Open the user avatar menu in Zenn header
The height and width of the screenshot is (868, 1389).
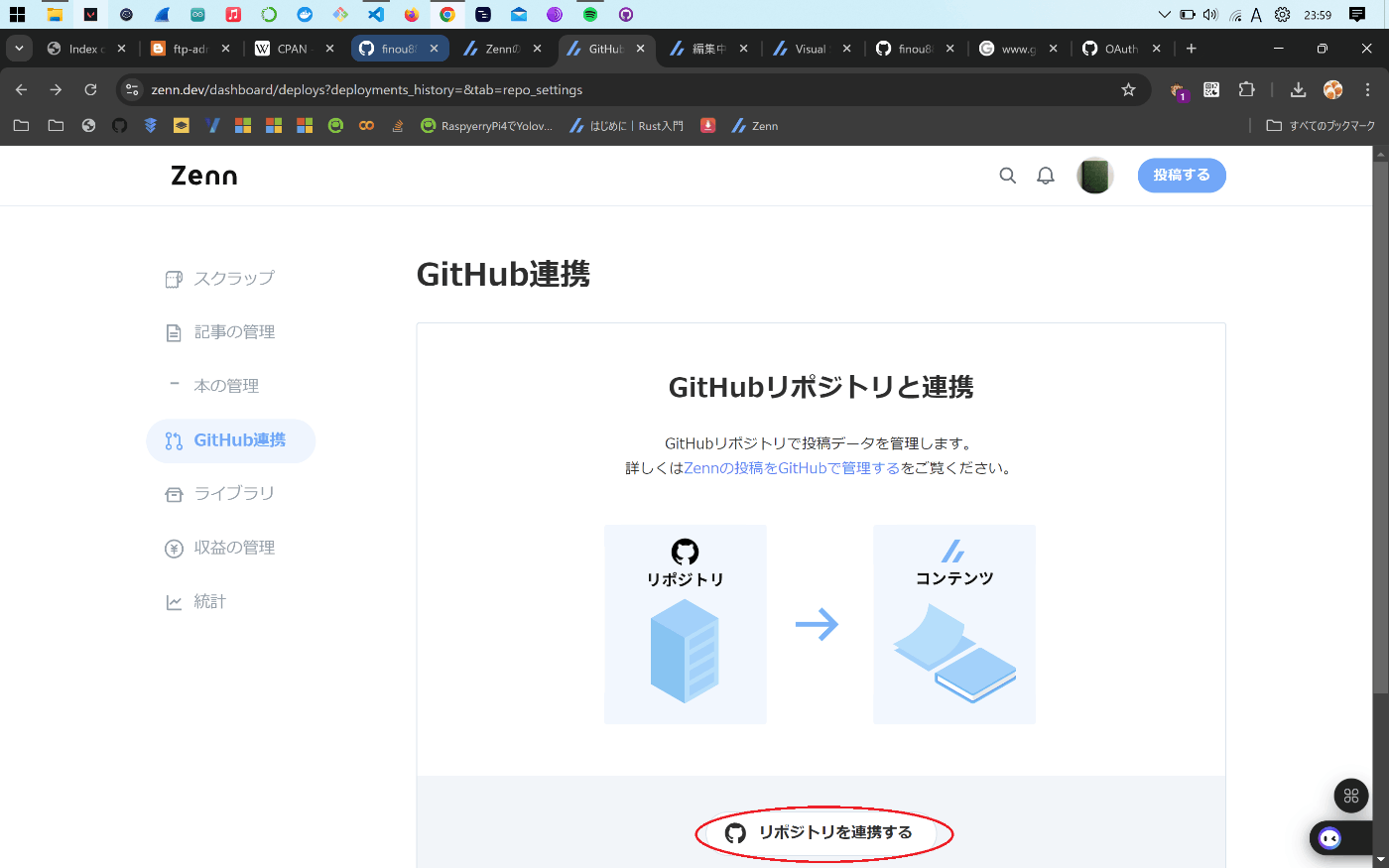click(x=1094, y=176)
